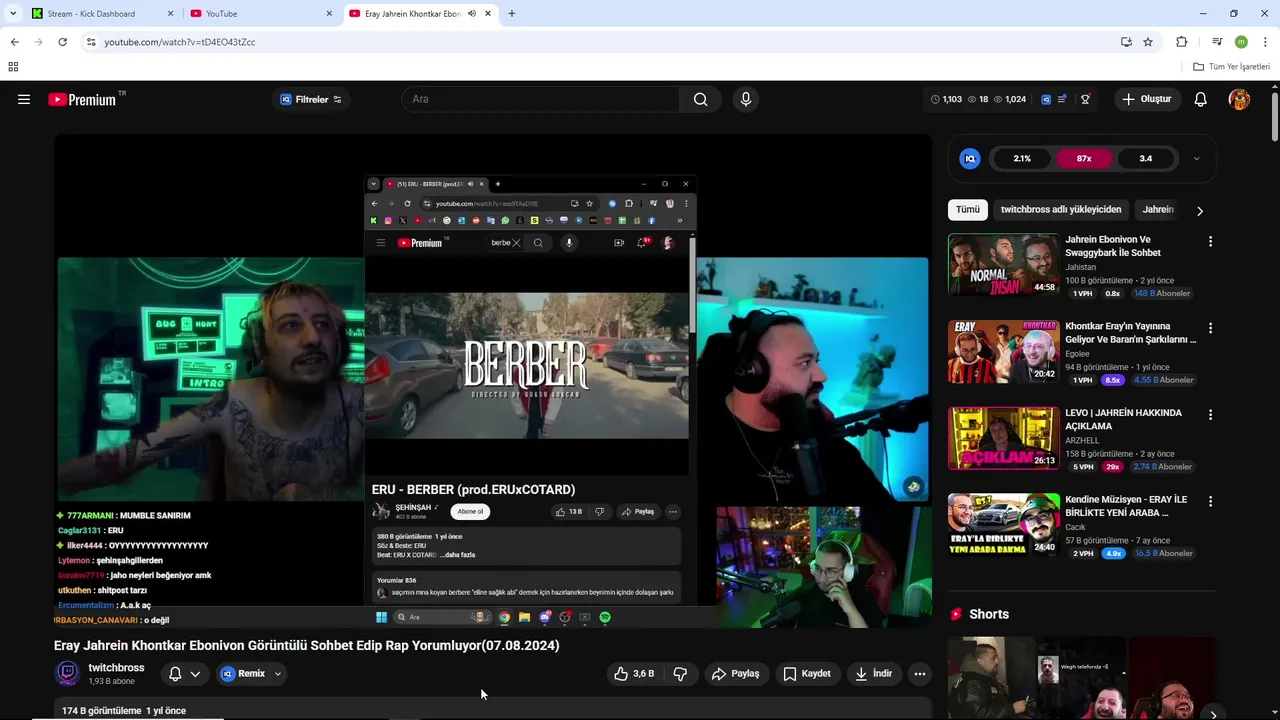Expand the vidIQ score panel chevron
Viewport: 1280px width, 720px height.
[1196, 158]
